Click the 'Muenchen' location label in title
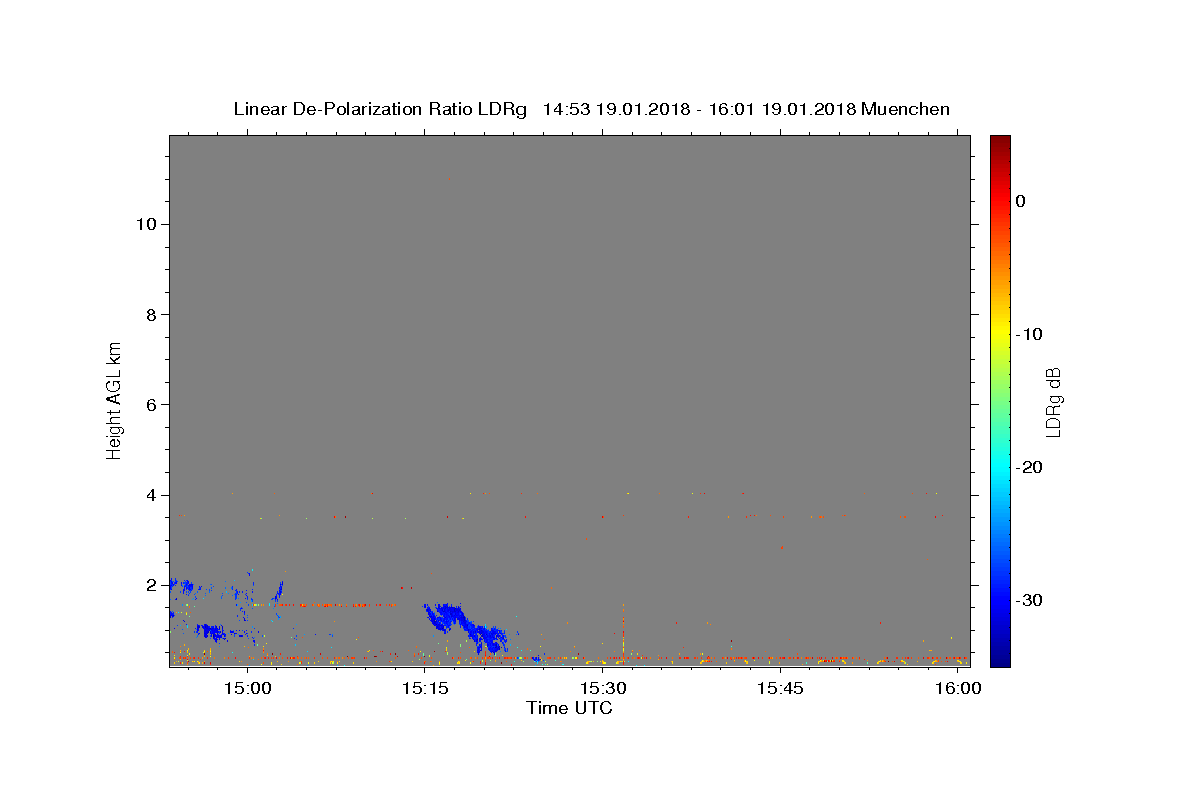The image size is (1200, 800). pos(905,109)
